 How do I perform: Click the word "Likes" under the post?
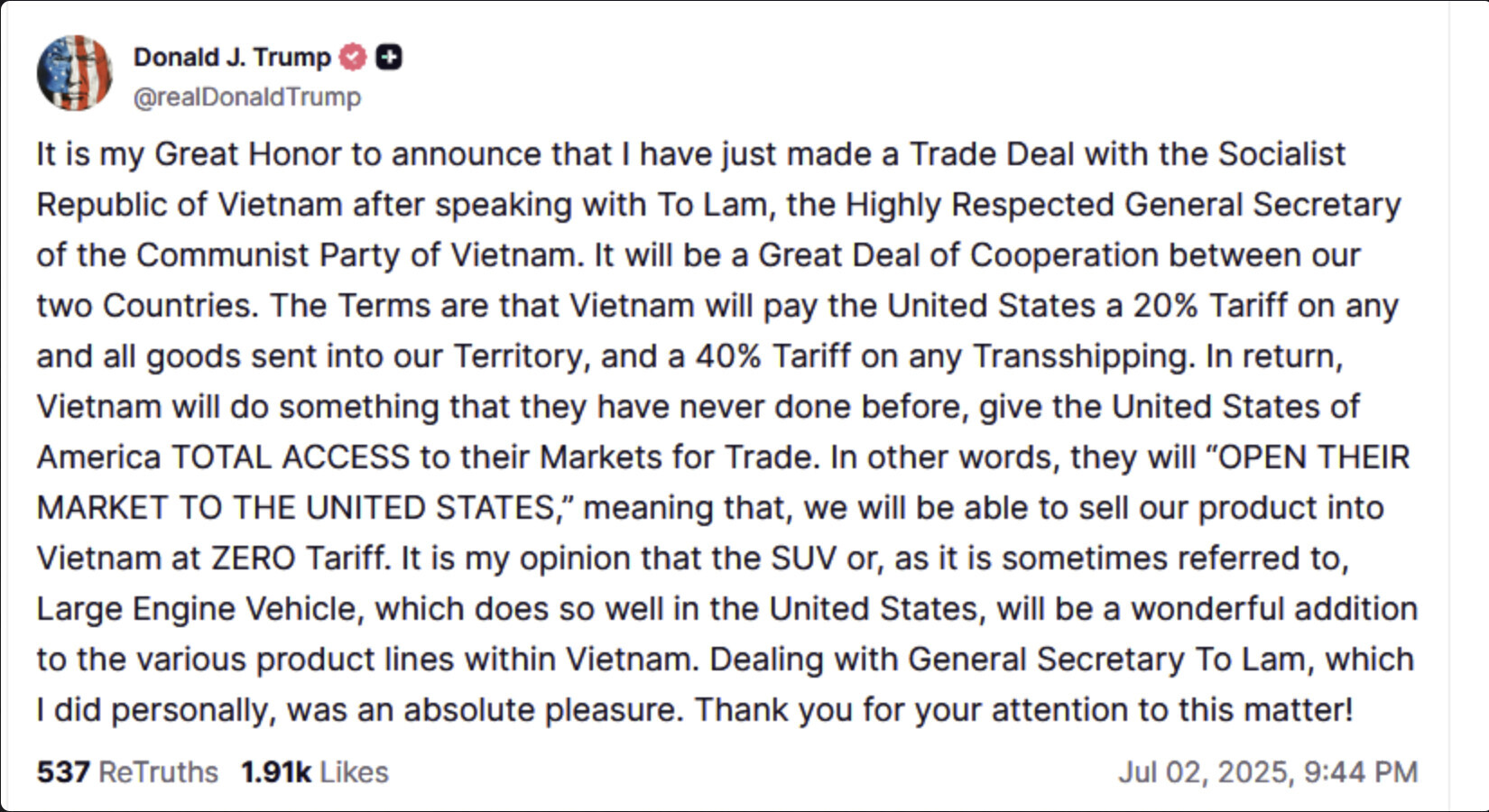pos(354,772)
